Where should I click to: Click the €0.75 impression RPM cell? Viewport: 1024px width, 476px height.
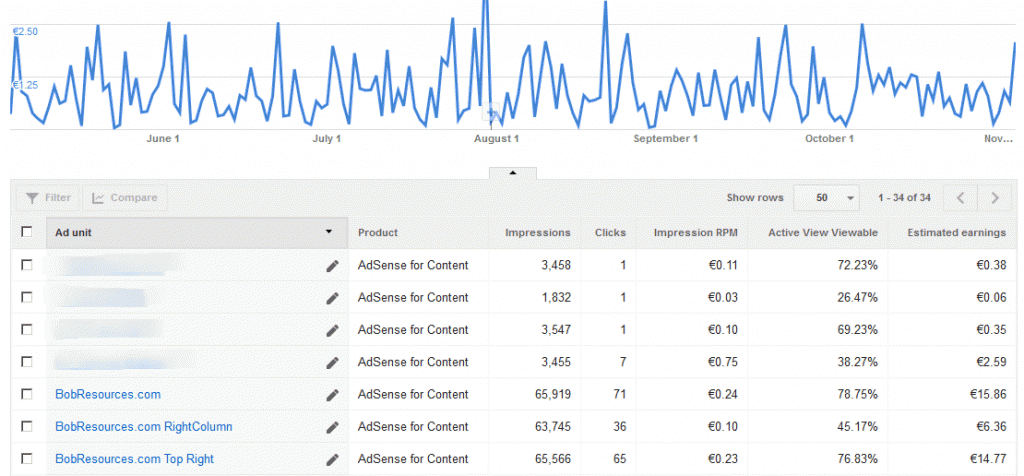click(723, 362)
